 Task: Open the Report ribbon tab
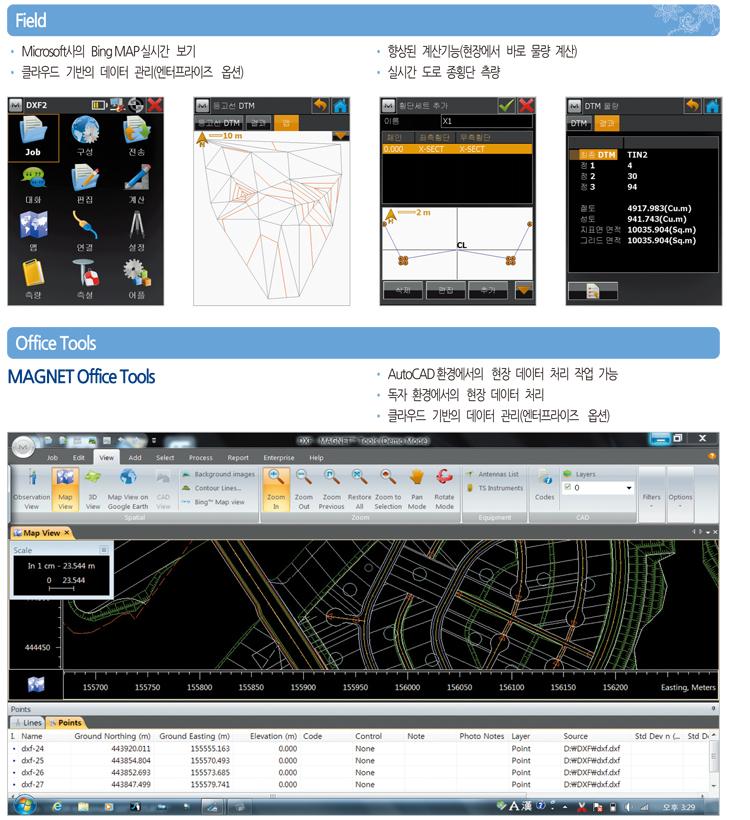[x=238, y=458]
